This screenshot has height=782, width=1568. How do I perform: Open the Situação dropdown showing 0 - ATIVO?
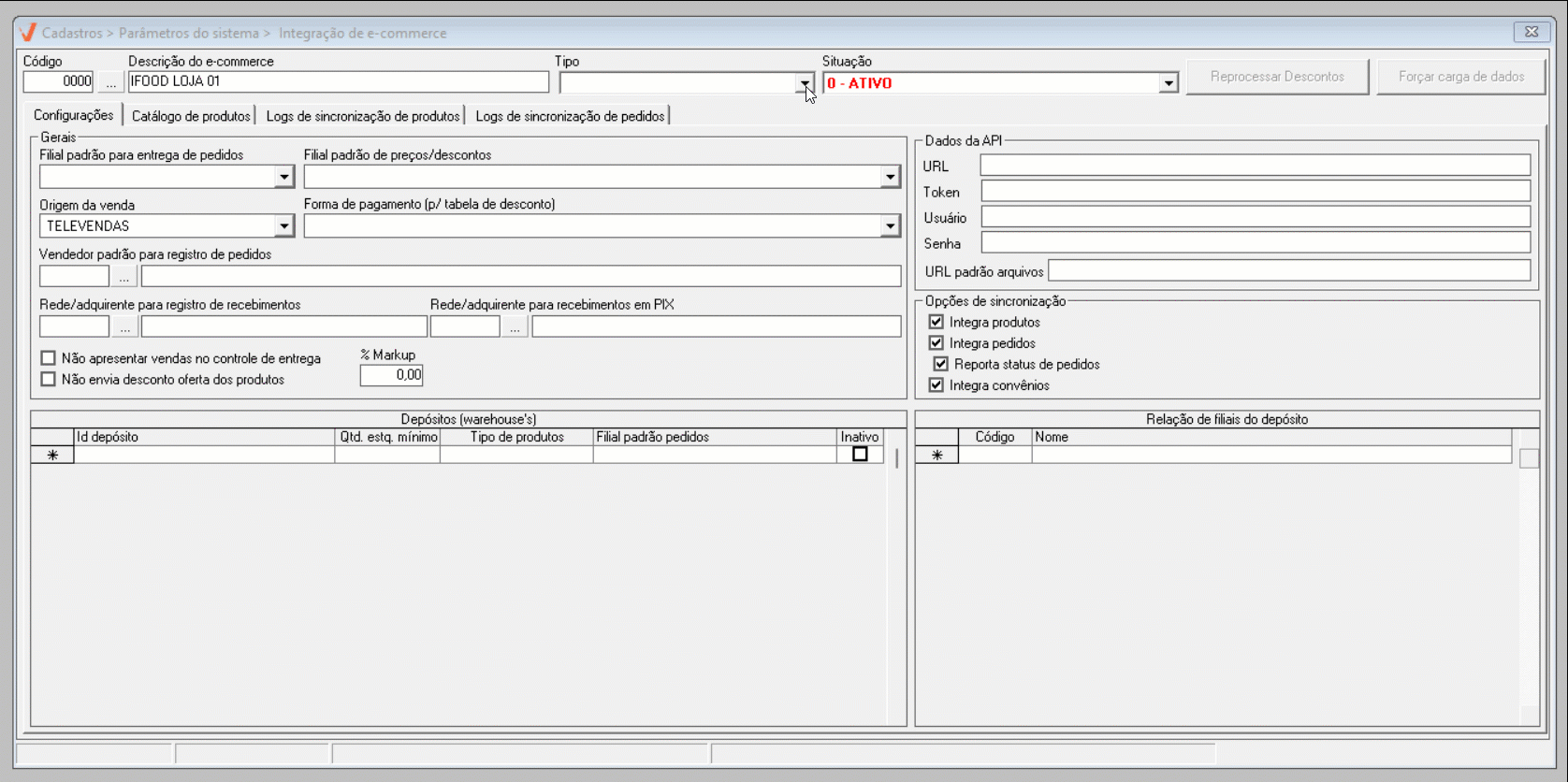coord(1169,83)
